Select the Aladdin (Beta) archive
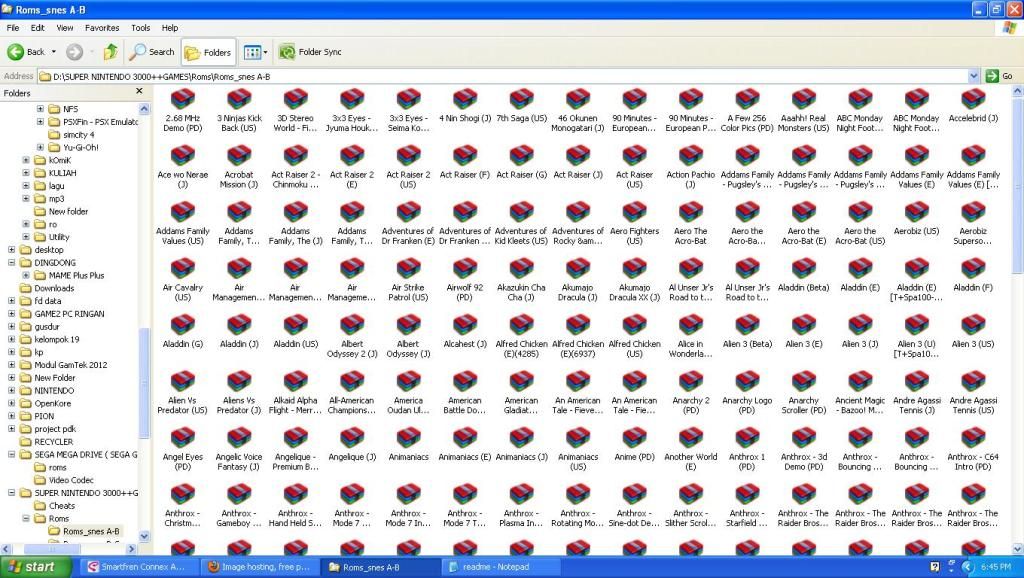Viewport: 1024px width, 578px height. click(x=803, y=275)
